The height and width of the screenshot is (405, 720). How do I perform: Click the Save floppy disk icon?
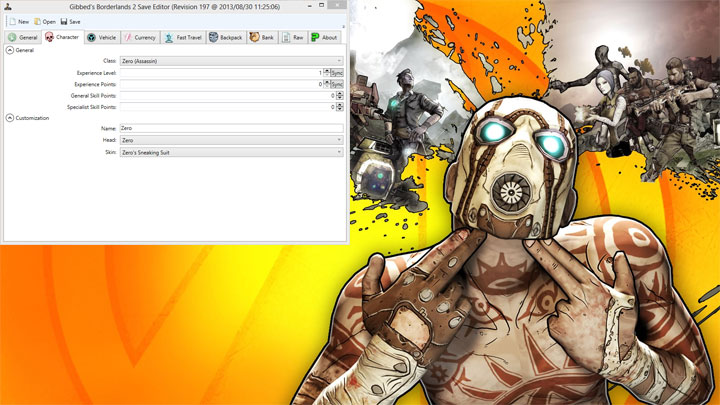(x=63, y=21)
